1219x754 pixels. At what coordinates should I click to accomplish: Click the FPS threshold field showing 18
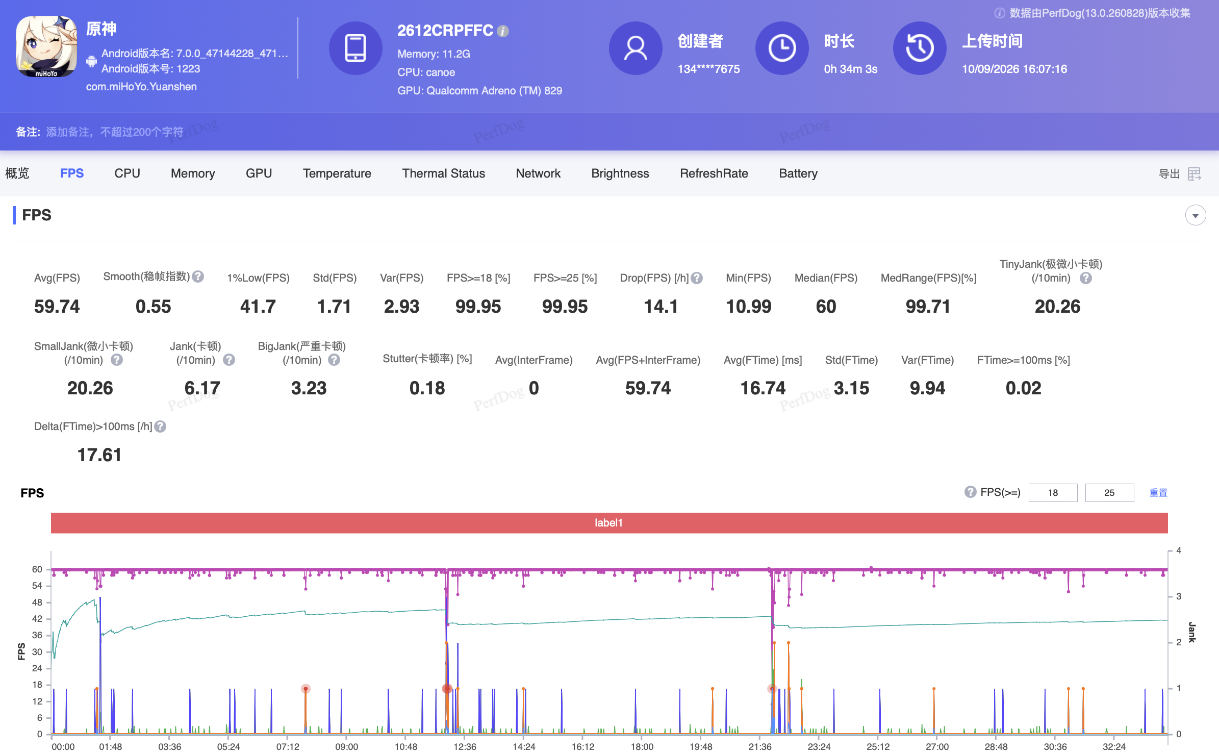pos(1052,492)
